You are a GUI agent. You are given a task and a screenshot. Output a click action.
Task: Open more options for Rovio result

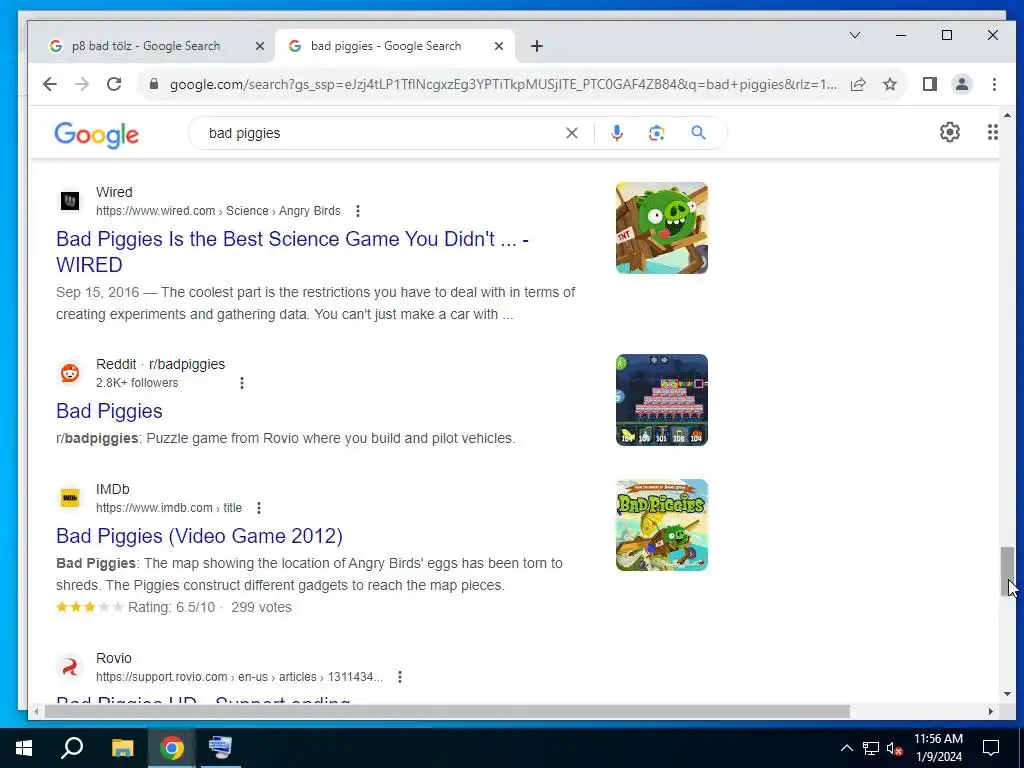(400, 677)
